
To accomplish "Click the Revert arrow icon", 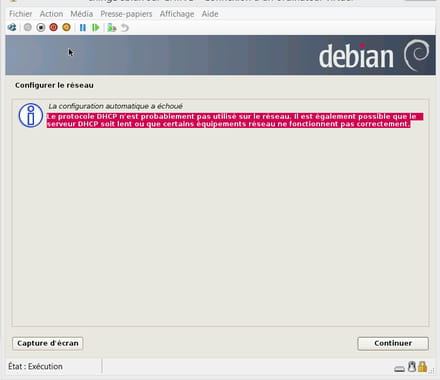I will tap(125, 28).
